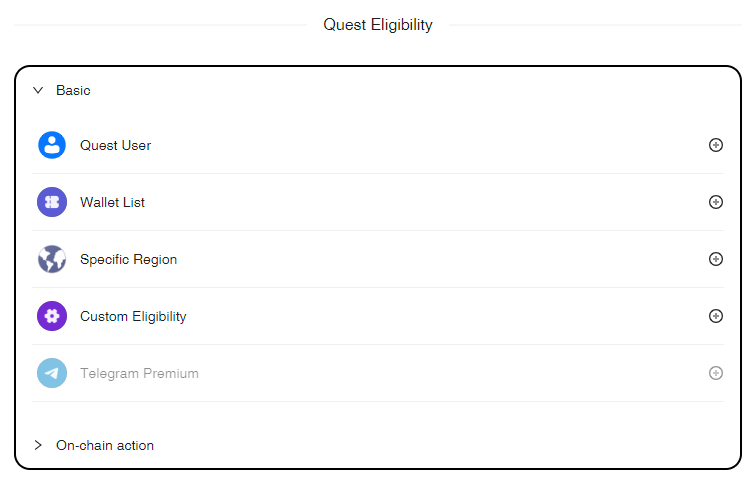Choose the Custom Eligibility option text
Screen dimensions: 755x483
133,316
